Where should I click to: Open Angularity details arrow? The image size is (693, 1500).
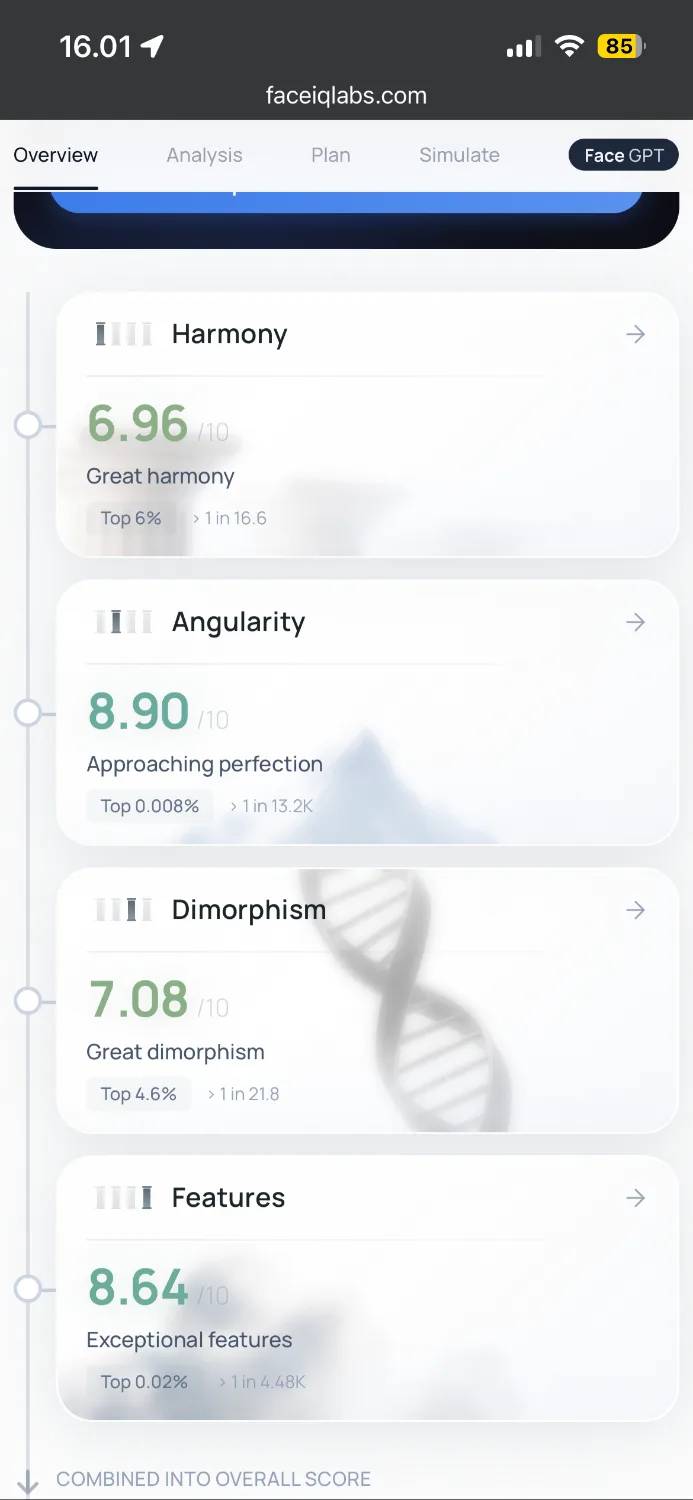pyautogui.click(x=635, y=622)
